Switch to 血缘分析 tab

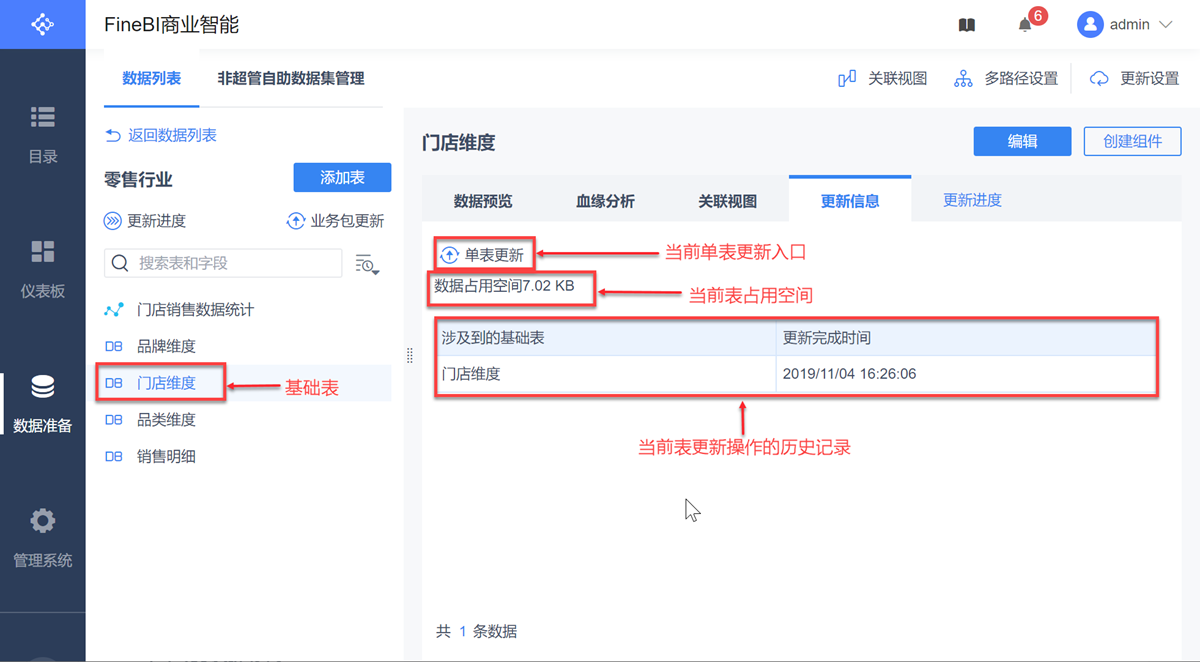coord(605,201)
